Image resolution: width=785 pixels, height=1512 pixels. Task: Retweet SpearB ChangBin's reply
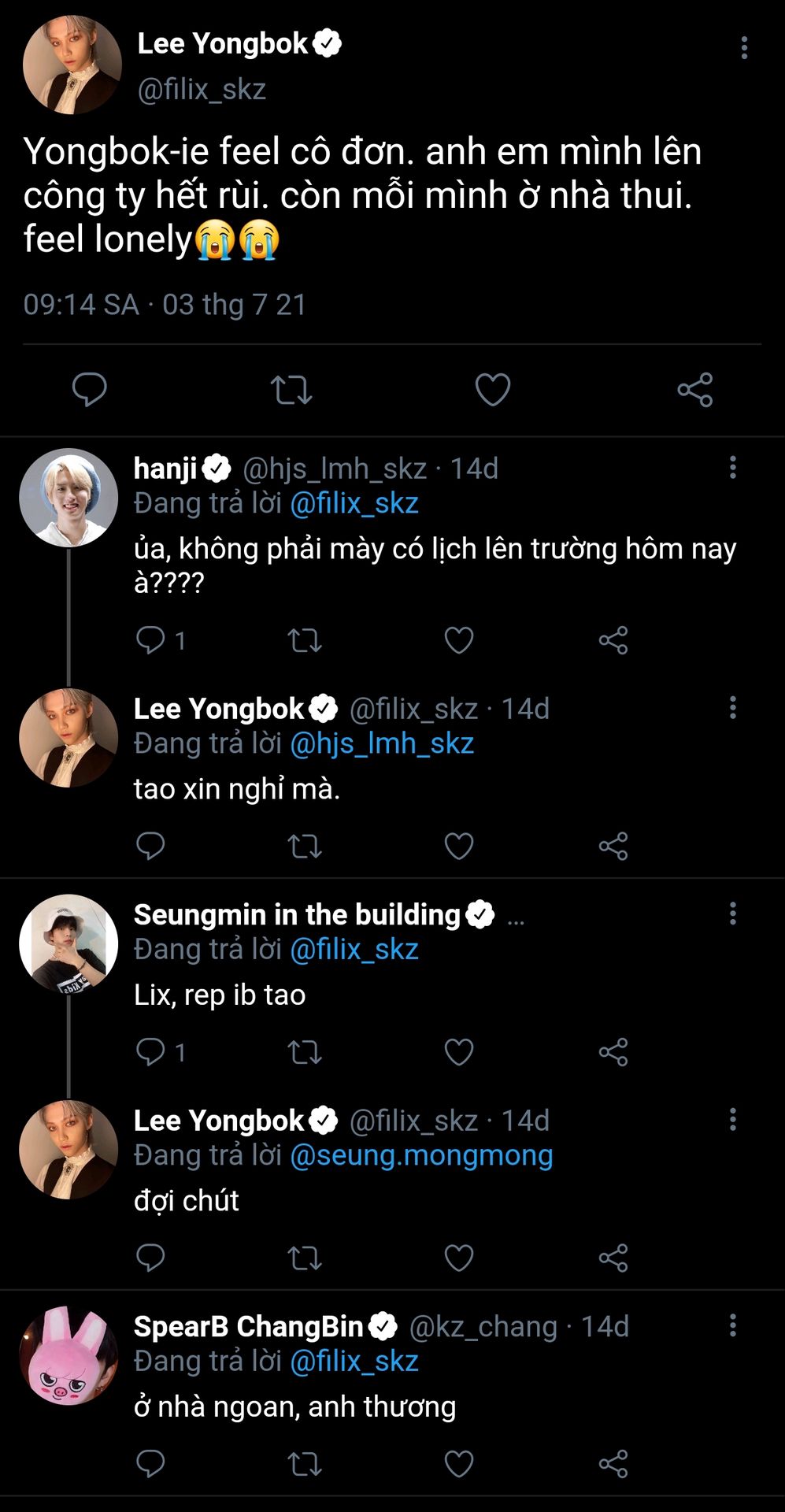[x=305, y=1464]
